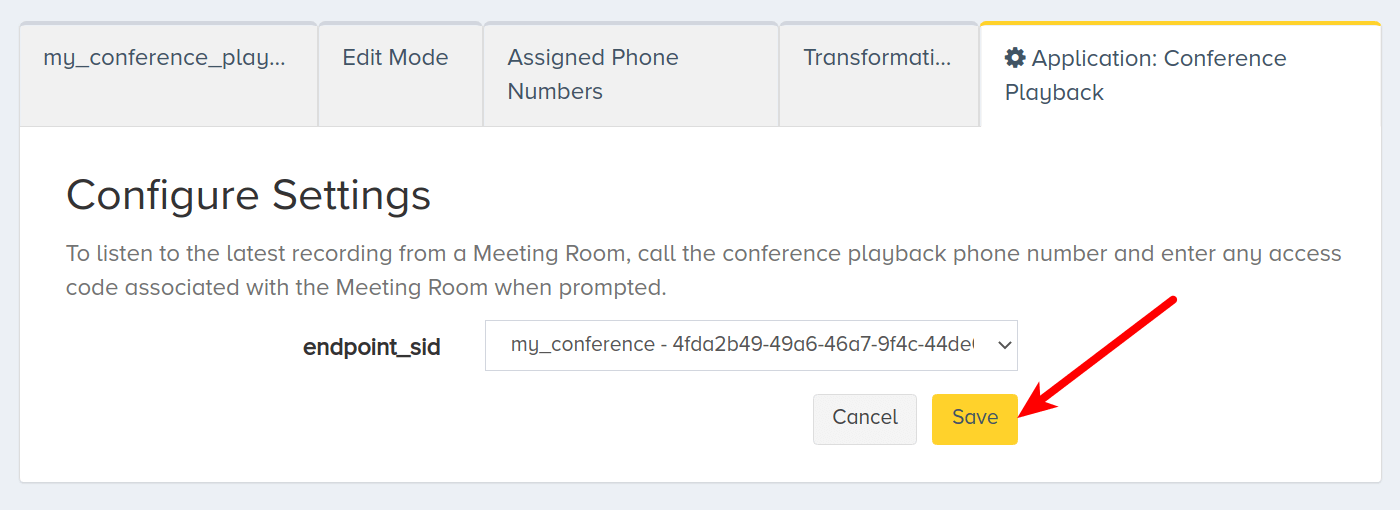Save the conference playback settings
Image resolution: width=1400 pixels, height=510 pixels.
click(975, 418)
